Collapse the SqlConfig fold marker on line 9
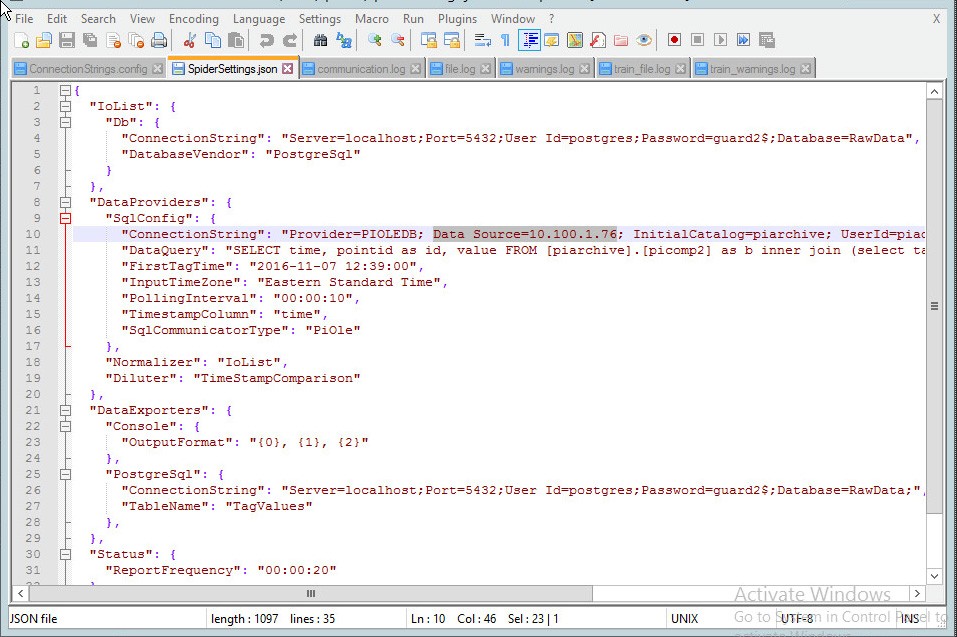 point(66,218)
